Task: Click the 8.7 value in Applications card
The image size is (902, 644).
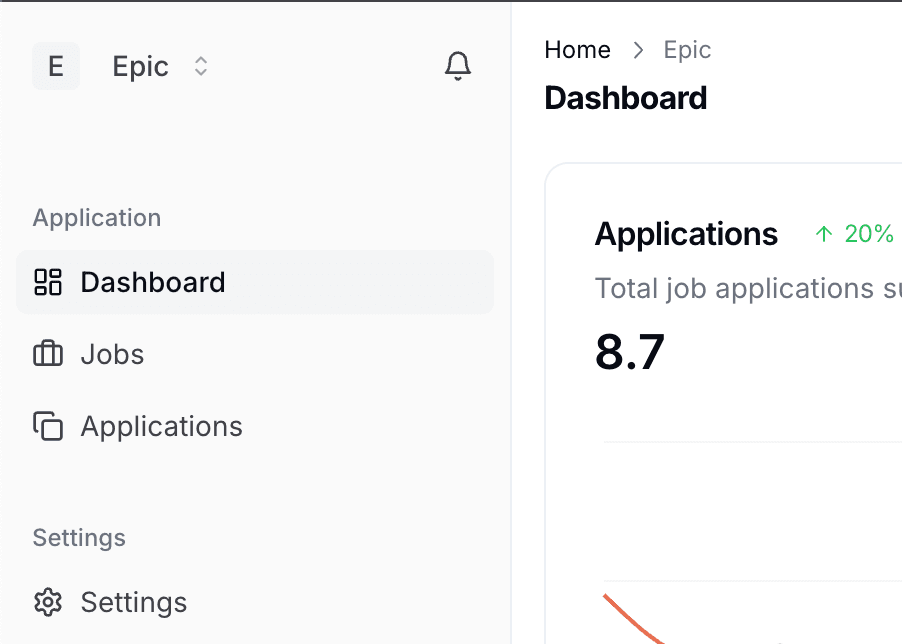Action: [x=630, y=351]
